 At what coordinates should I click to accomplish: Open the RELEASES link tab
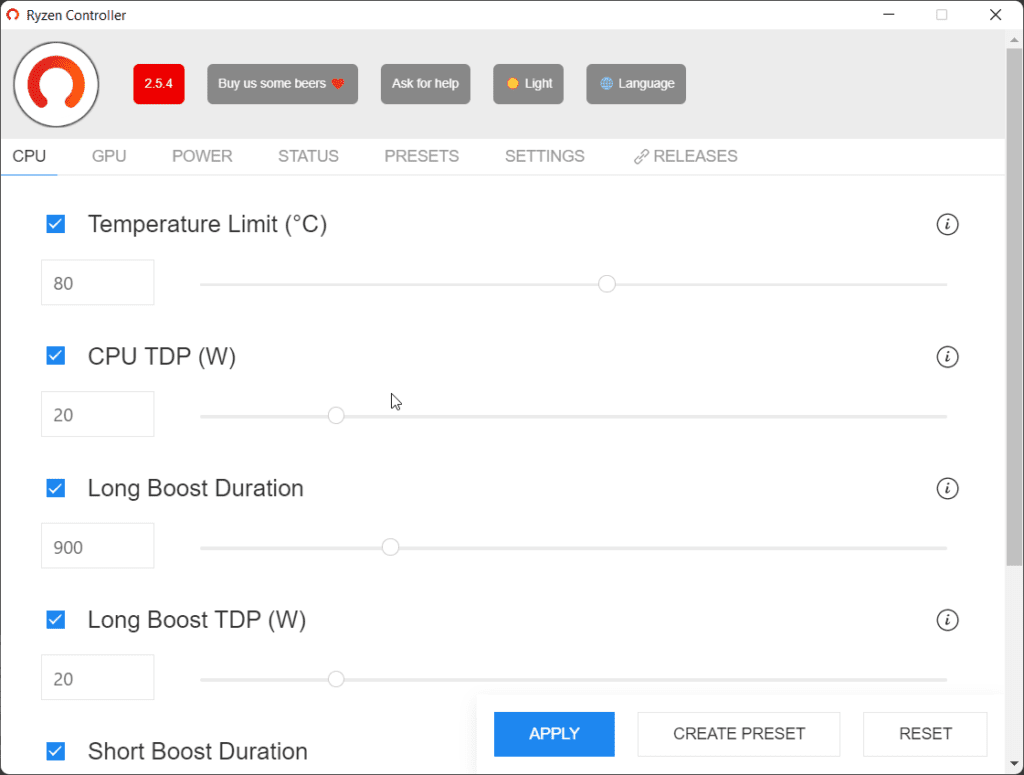(685, 156)
